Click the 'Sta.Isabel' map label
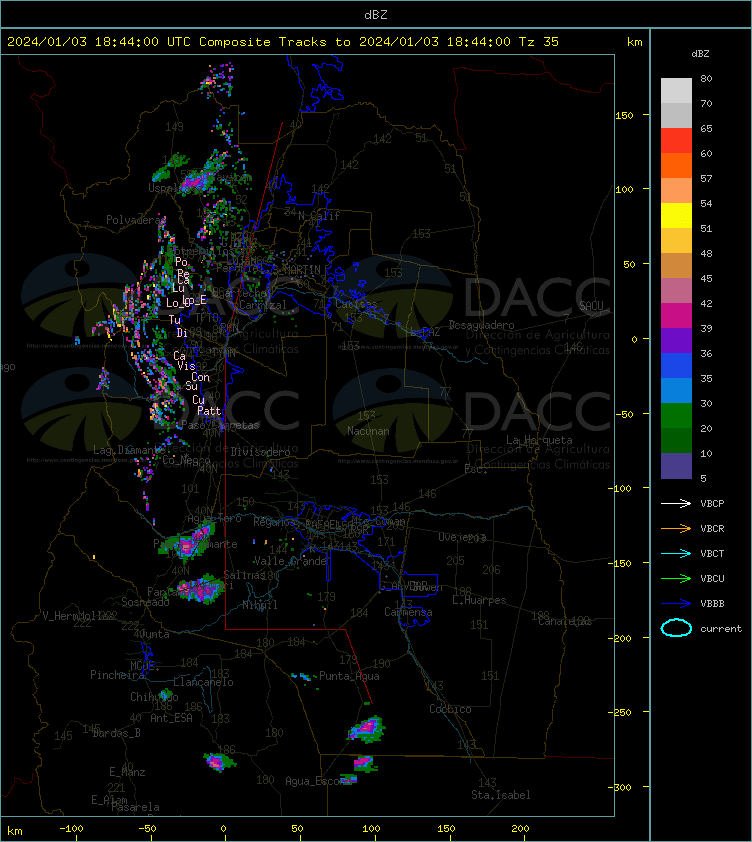 coord(501,795)
